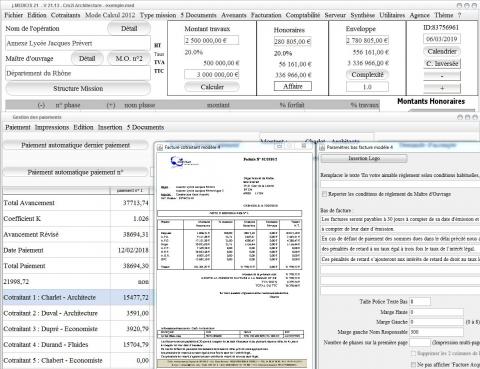Click the date field 06/03/2019
This screenshot has width=480, height=369.
click(442, 39)
